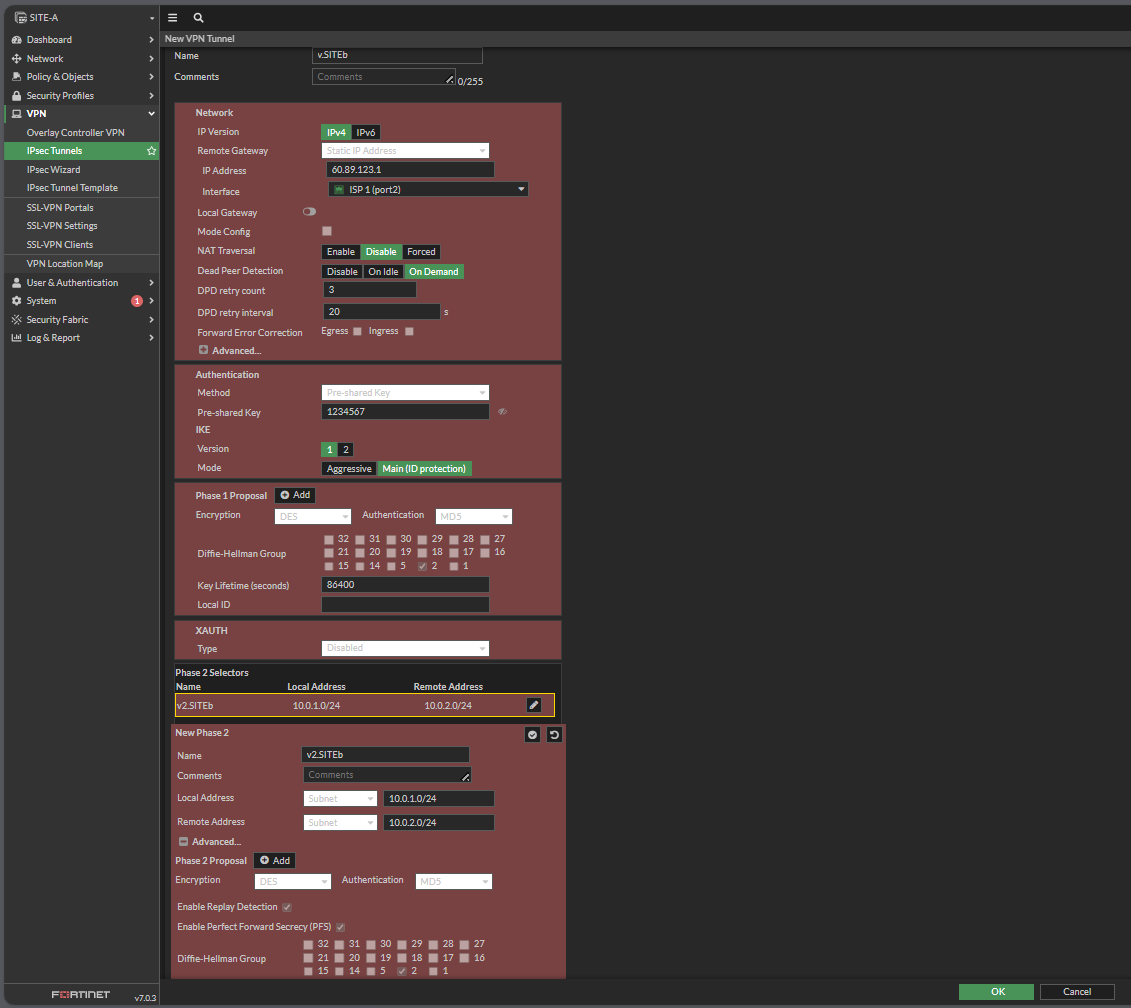Click the OK button
Image resolution: width=1131 pixels, height=1008 pixels.
pos(996,992)
